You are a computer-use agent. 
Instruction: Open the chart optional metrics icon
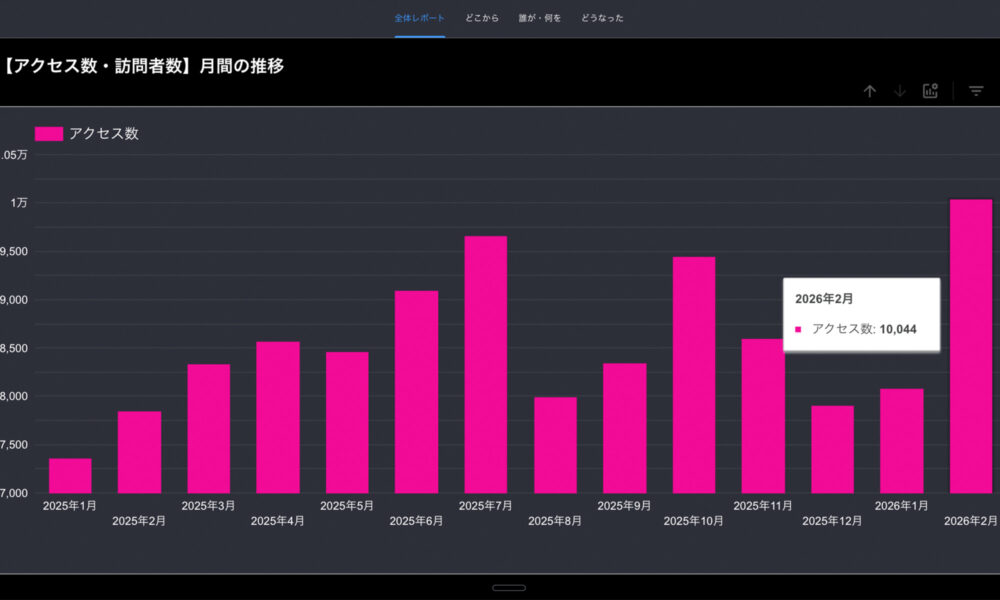(x=930, y=91)
